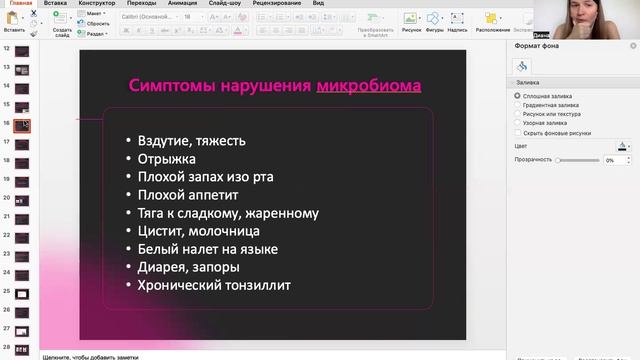Viewport: 640px width, 360px height.
Task: Switch to the Главная tab
Action: (21, 3)
